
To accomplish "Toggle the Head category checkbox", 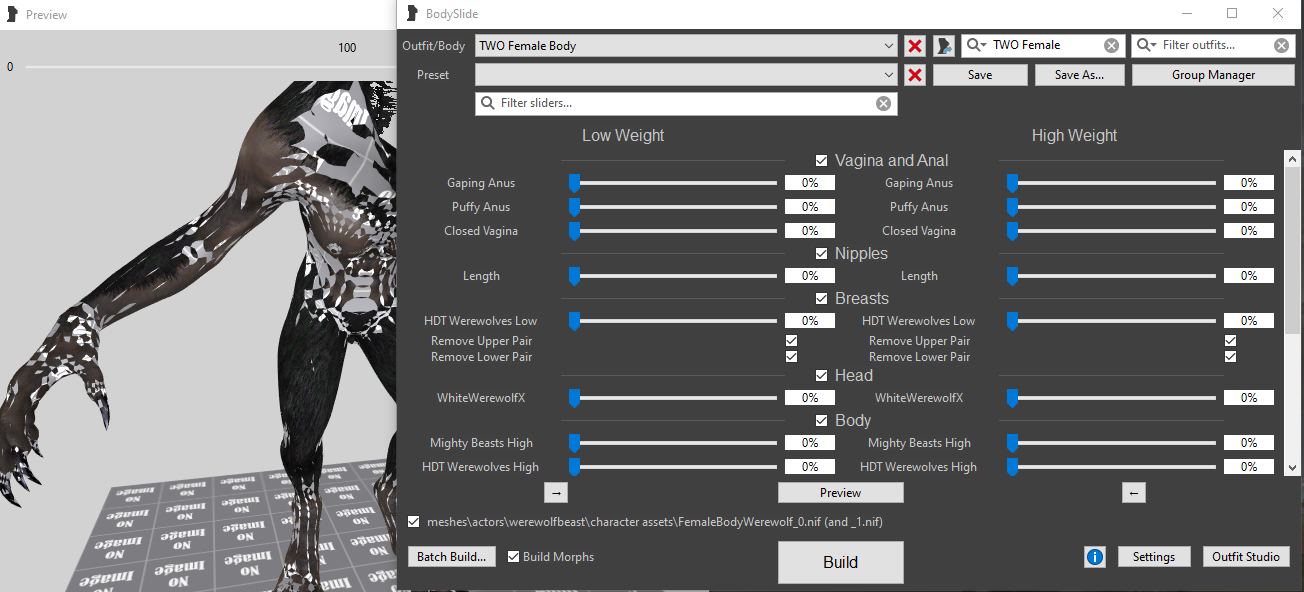I will [x=822, y=376].
